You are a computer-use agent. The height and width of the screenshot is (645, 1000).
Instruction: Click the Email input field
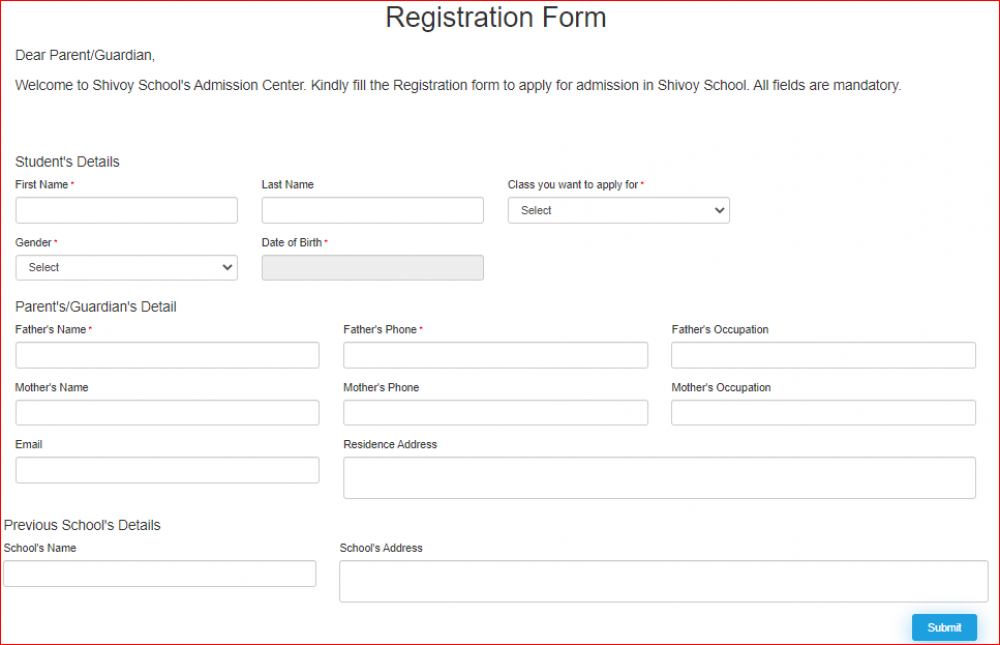click(x=167, y=470)
